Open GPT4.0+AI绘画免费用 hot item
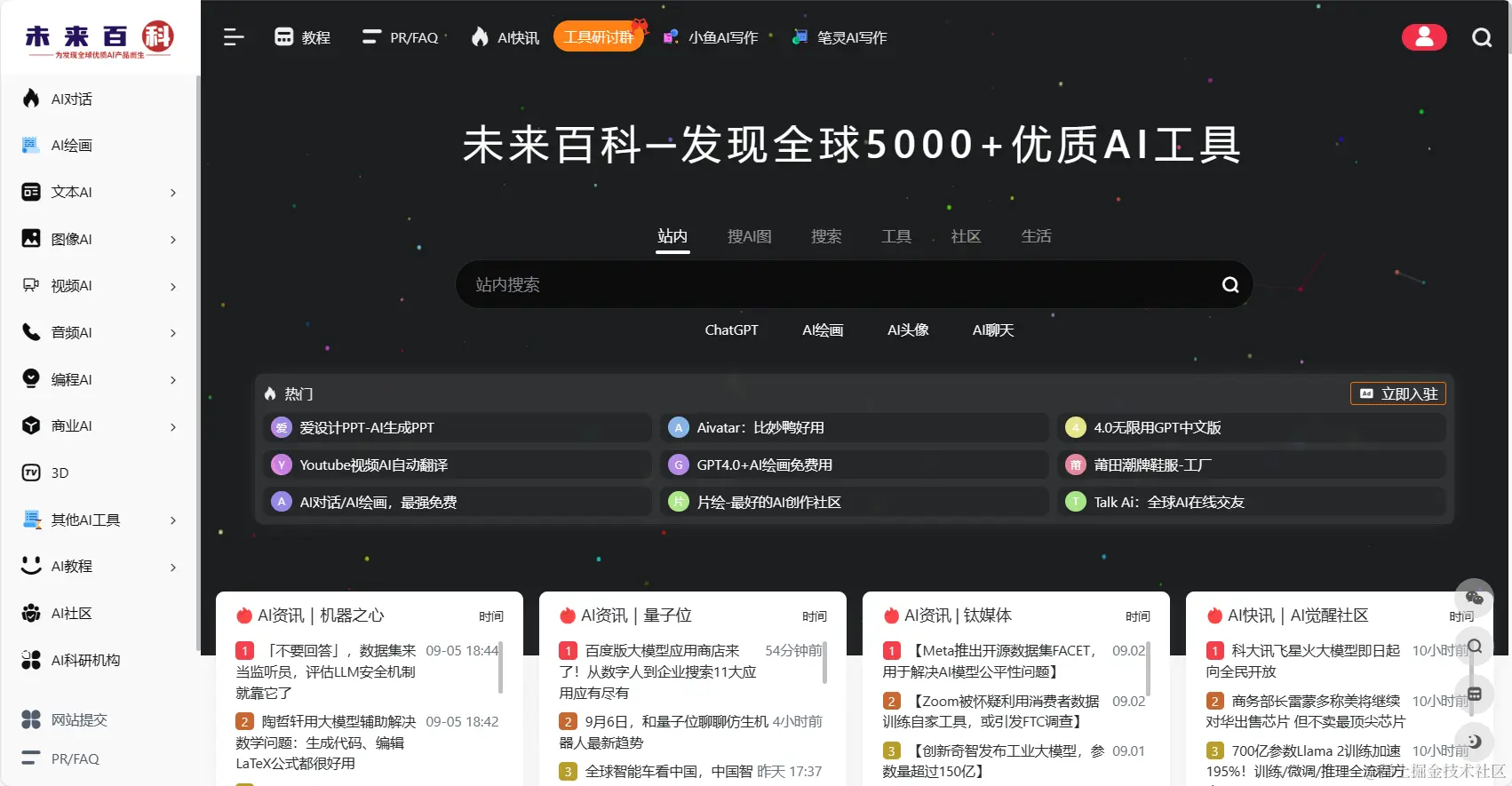1512x786 pixels. point(855,465)
